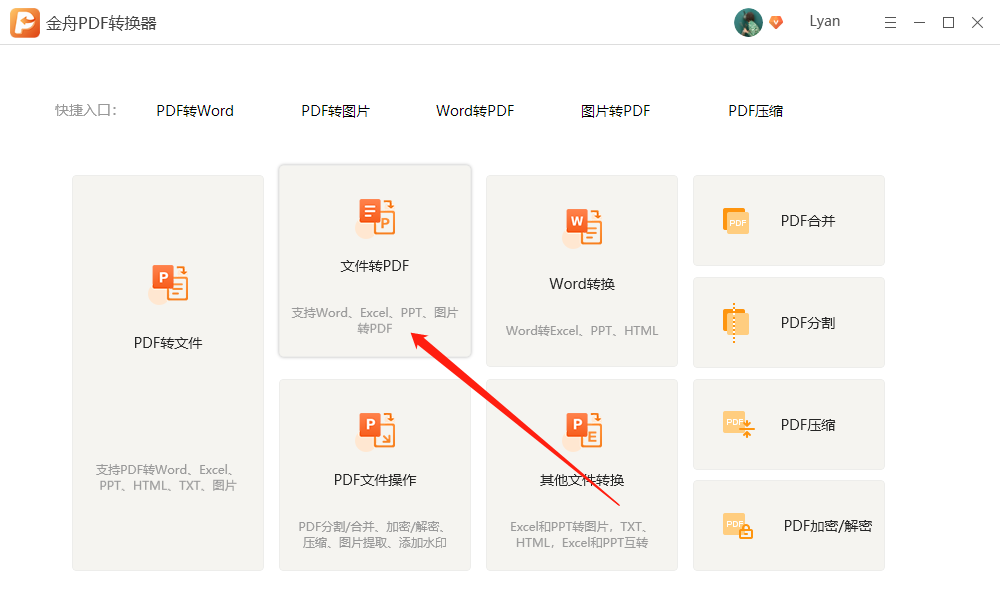
Task: Open the PDF加密/解密 label
Action: tap(828, 526)
